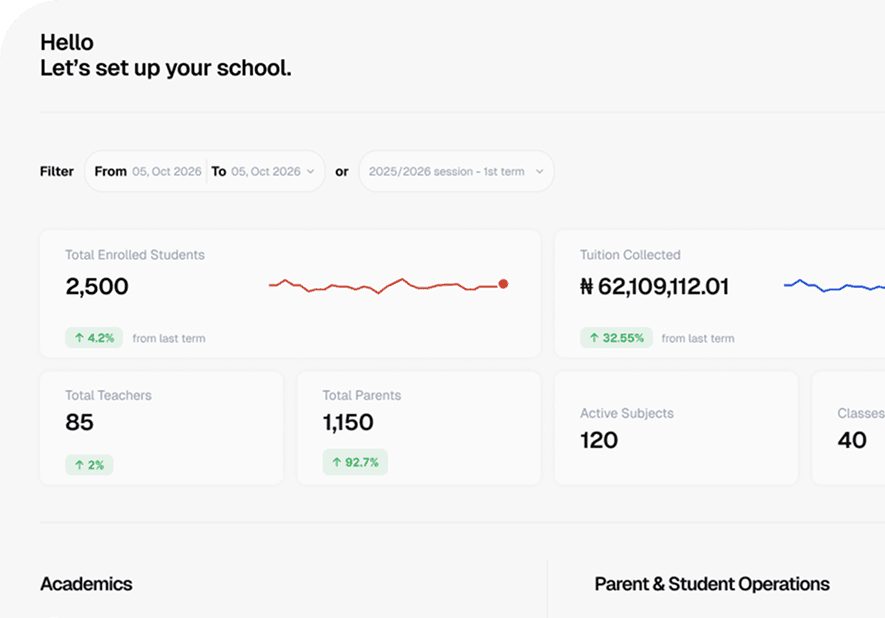Screen dimensions: 885x618
Task: Click the 85 teachers count
Action: pyautogui.click(x=80, y=422)
